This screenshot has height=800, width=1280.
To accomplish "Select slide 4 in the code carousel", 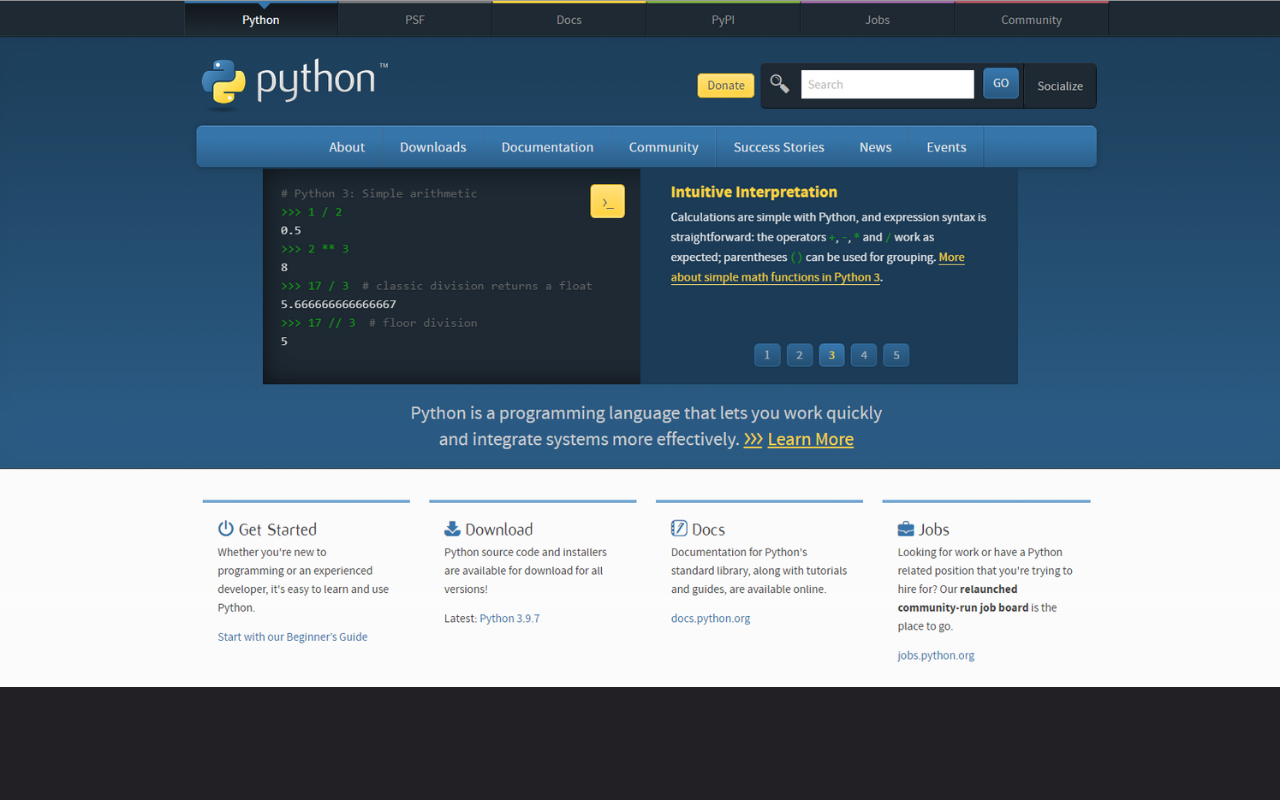I will pyautogui.click(x=864, y=355).
